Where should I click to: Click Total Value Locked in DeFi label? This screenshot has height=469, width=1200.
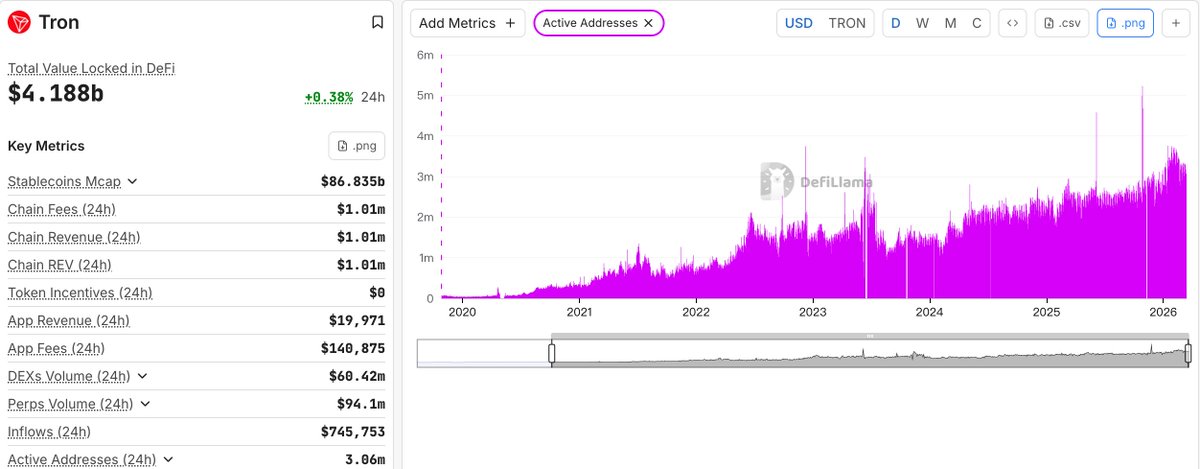[92, 68]
